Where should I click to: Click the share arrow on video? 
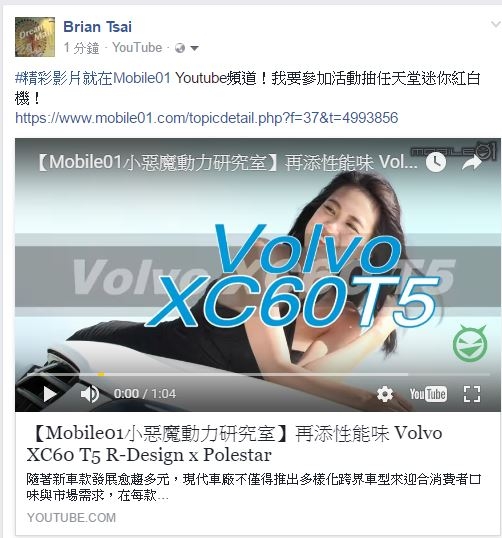pos(472,162)
